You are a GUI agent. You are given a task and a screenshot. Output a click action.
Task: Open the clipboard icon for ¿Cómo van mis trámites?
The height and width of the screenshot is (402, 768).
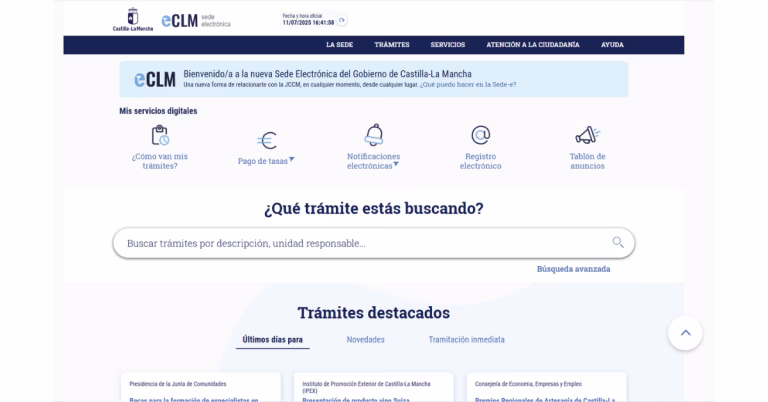[160, 135]
